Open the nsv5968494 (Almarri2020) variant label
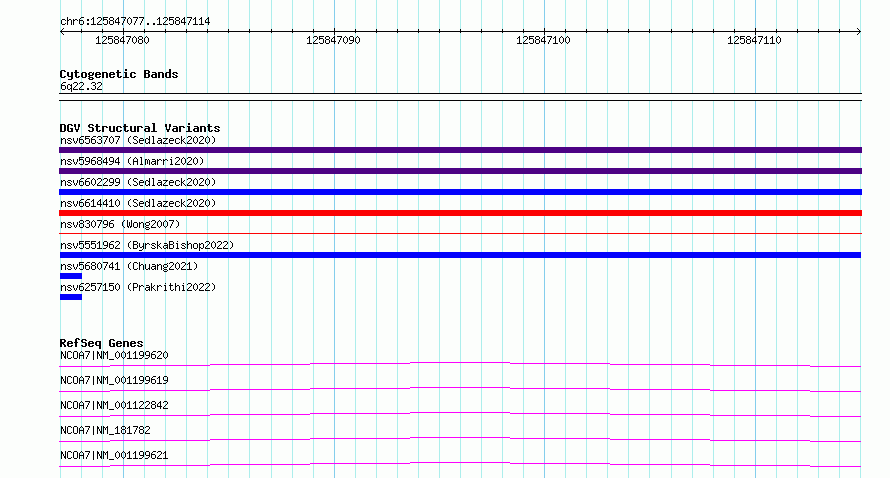 click(132, 161)
